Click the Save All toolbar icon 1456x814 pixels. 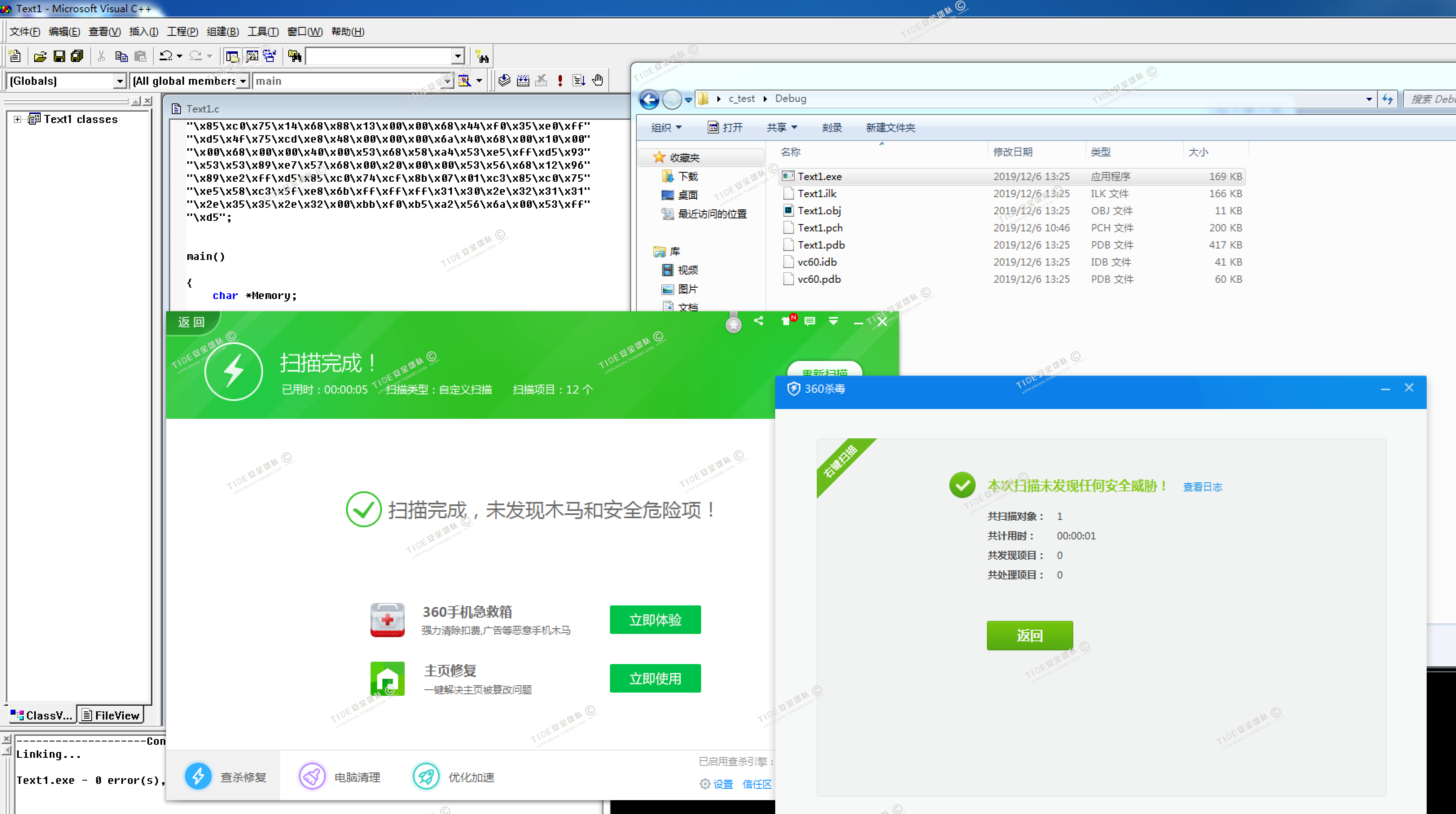(77, 56)
